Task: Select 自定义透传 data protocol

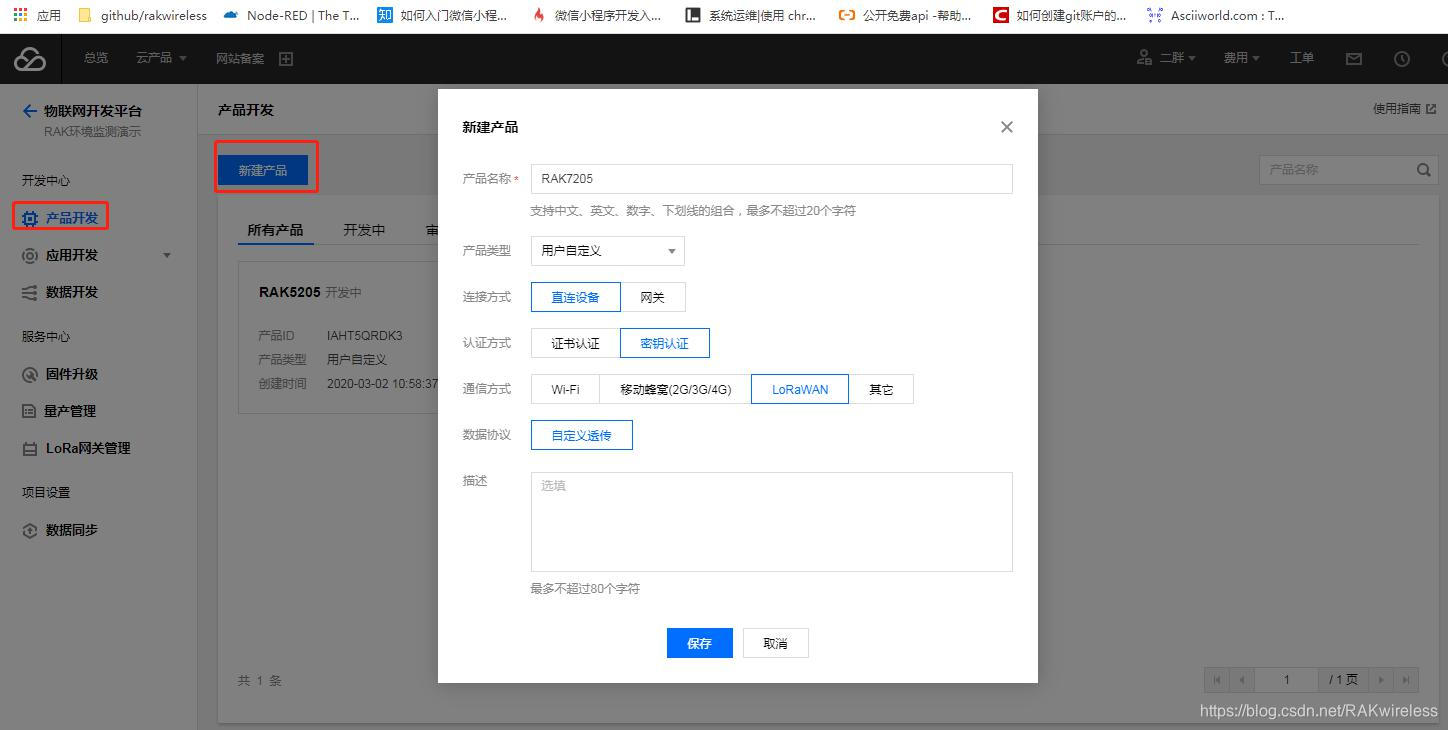Action: coord(582,435)
